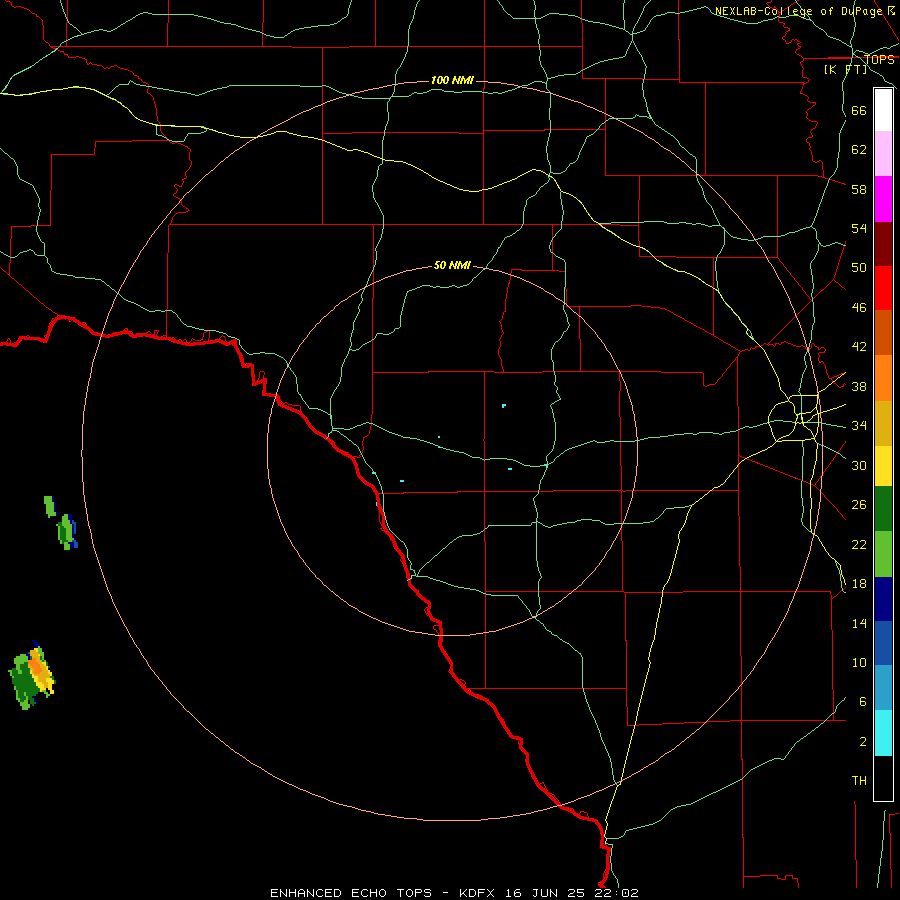Image resolution: width=900 pixels, height=900 pixels.
Task: Click the magenta 58 kft swatch
Action: [883, 199]
